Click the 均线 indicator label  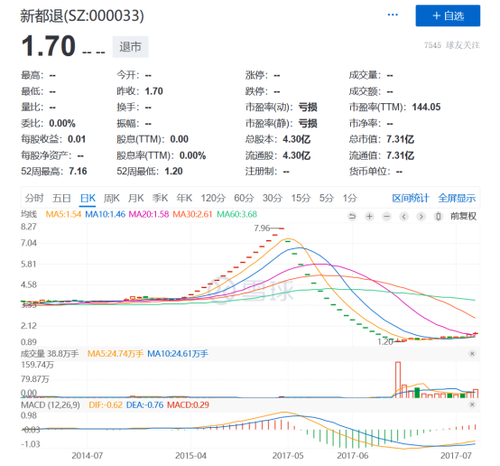pyautogui.click(x=29, y=214)
